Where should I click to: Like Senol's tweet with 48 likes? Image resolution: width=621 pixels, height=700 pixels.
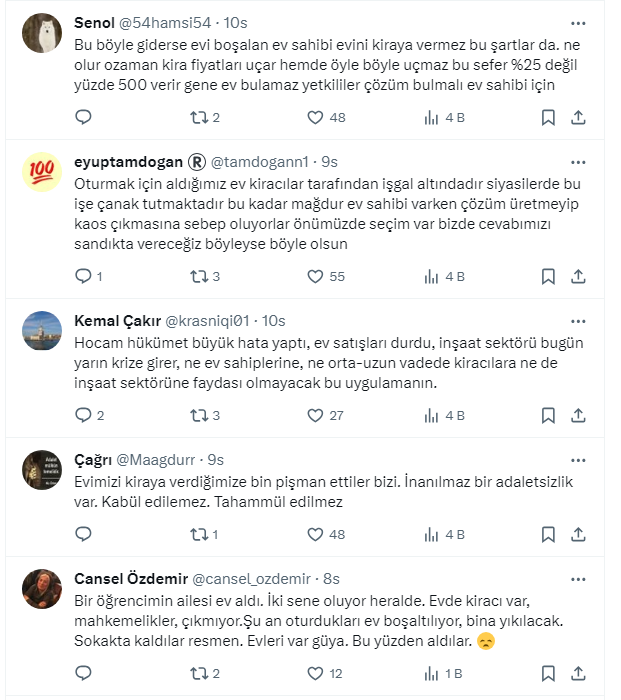pyautogui.click(x=315, y=117)
